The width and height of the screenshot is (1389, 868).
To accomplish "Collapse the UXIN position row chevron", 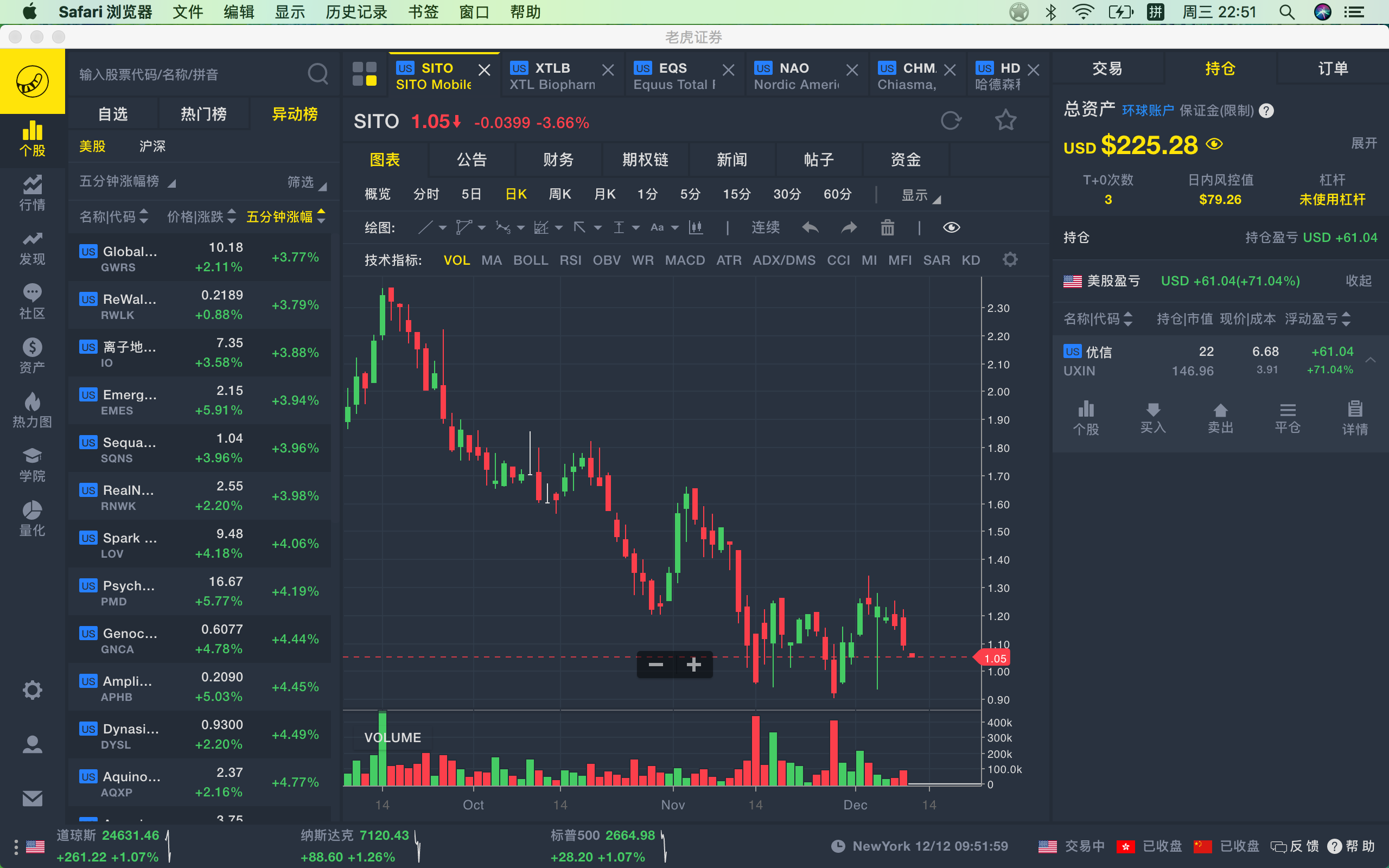I will pyautogui.click(x=1371, y=360).
